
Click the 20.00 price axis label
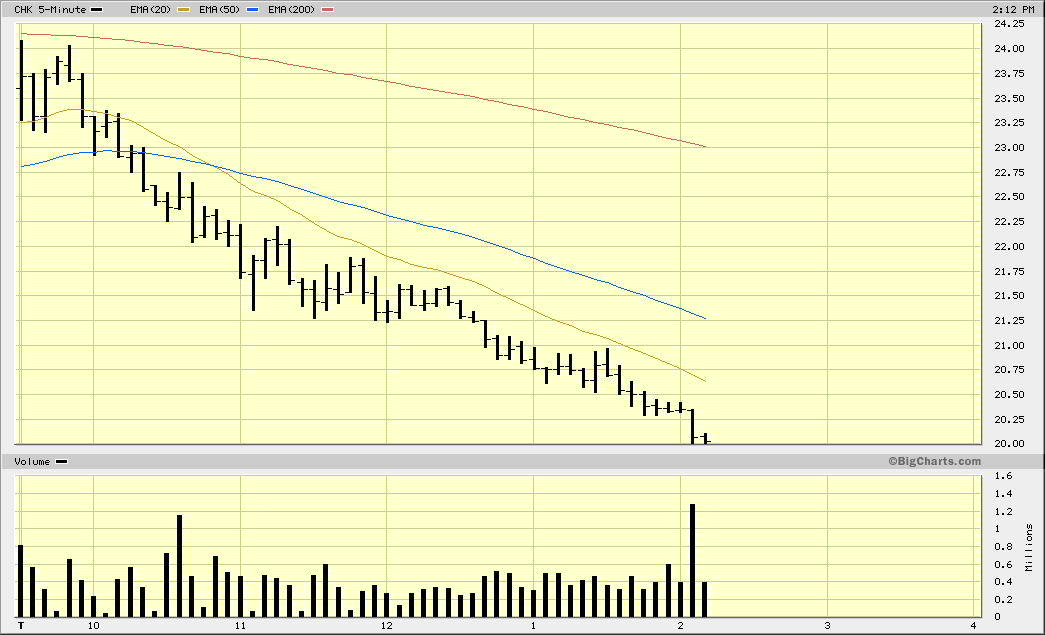1009,444
